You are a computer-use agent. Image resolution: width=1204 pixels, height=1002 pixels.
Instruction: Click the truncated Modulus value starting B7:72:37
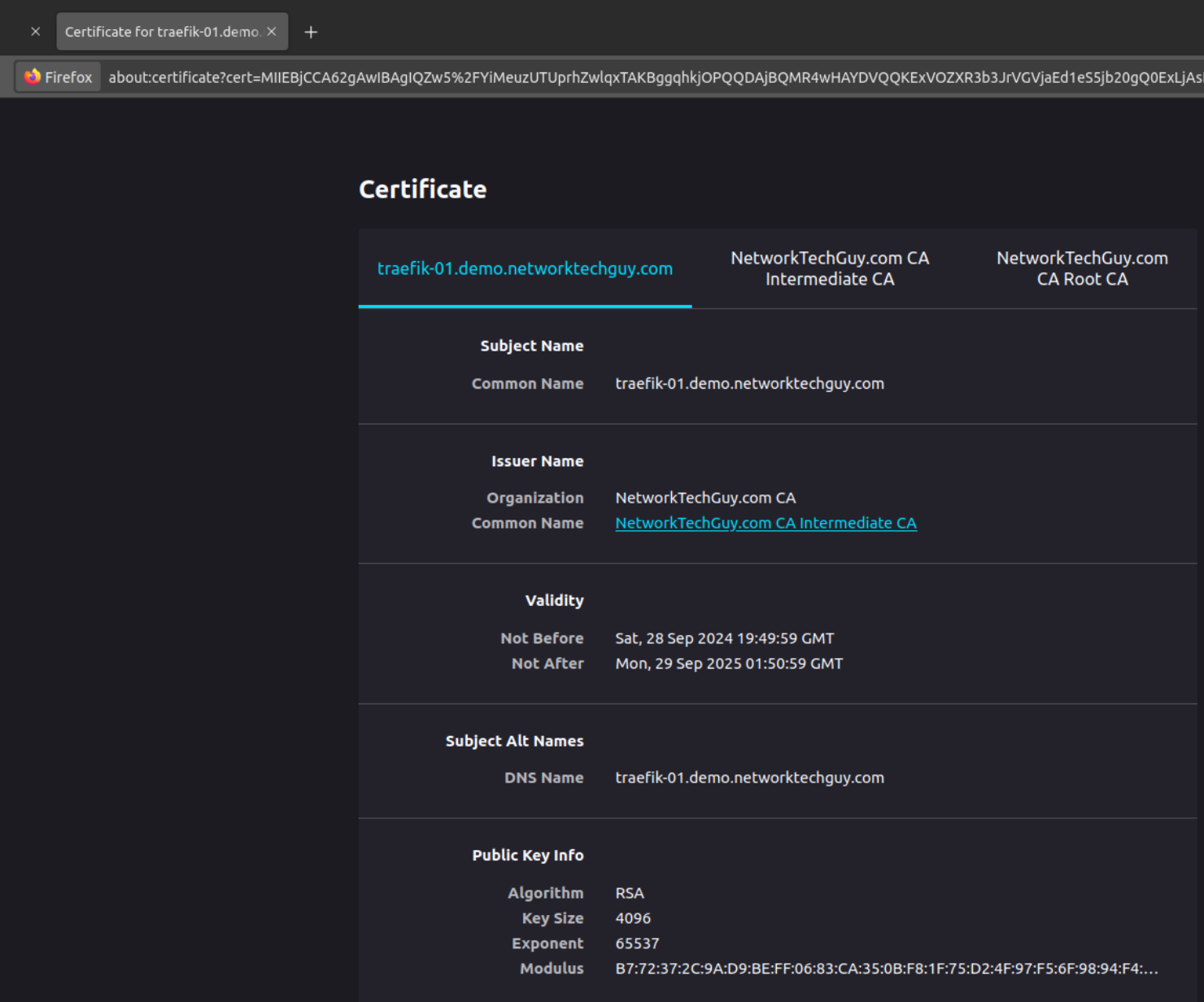887,969
